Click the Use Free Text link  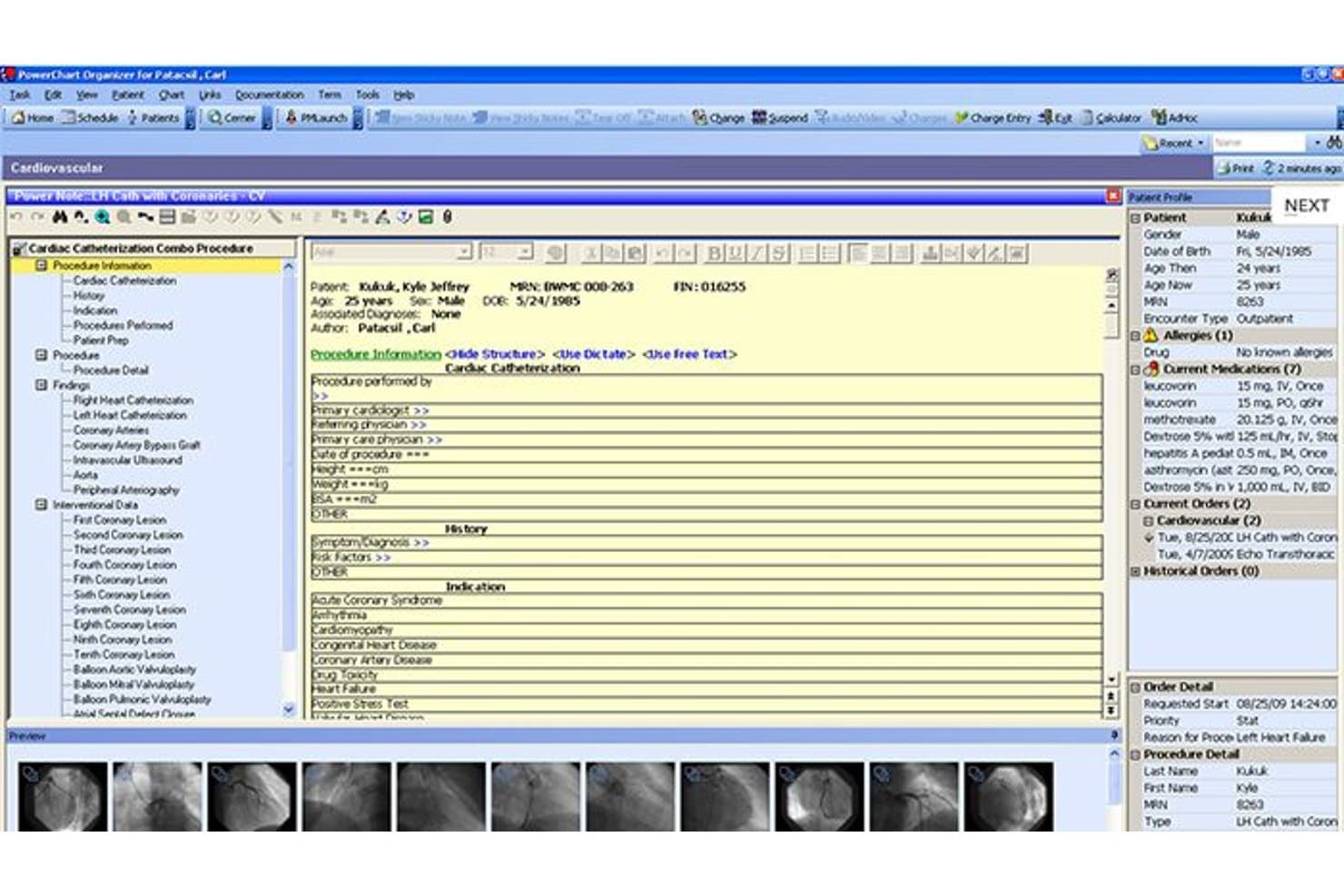(689, 354)
